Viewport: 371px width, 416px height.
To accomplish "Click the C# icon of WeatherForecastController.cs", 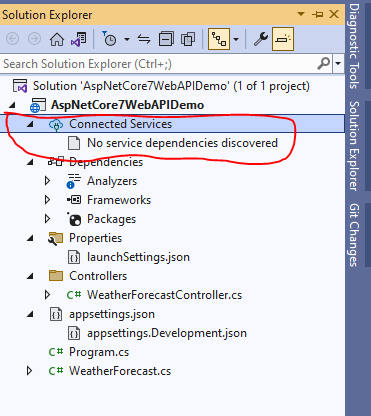I will point(74,295).
